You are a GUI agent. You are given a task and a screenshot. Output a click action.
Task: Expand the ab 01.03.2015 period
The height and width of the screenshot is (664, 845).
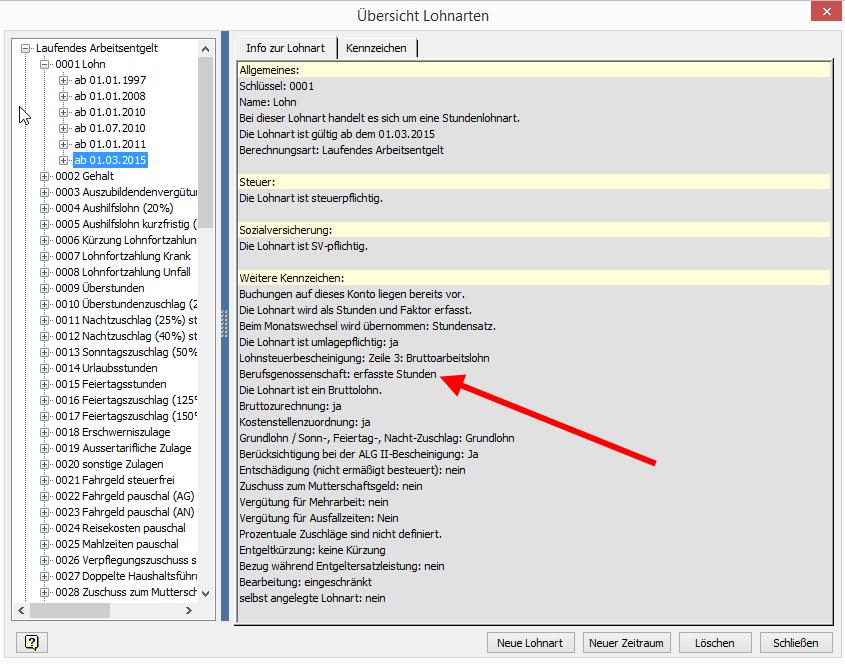[63, 160]
